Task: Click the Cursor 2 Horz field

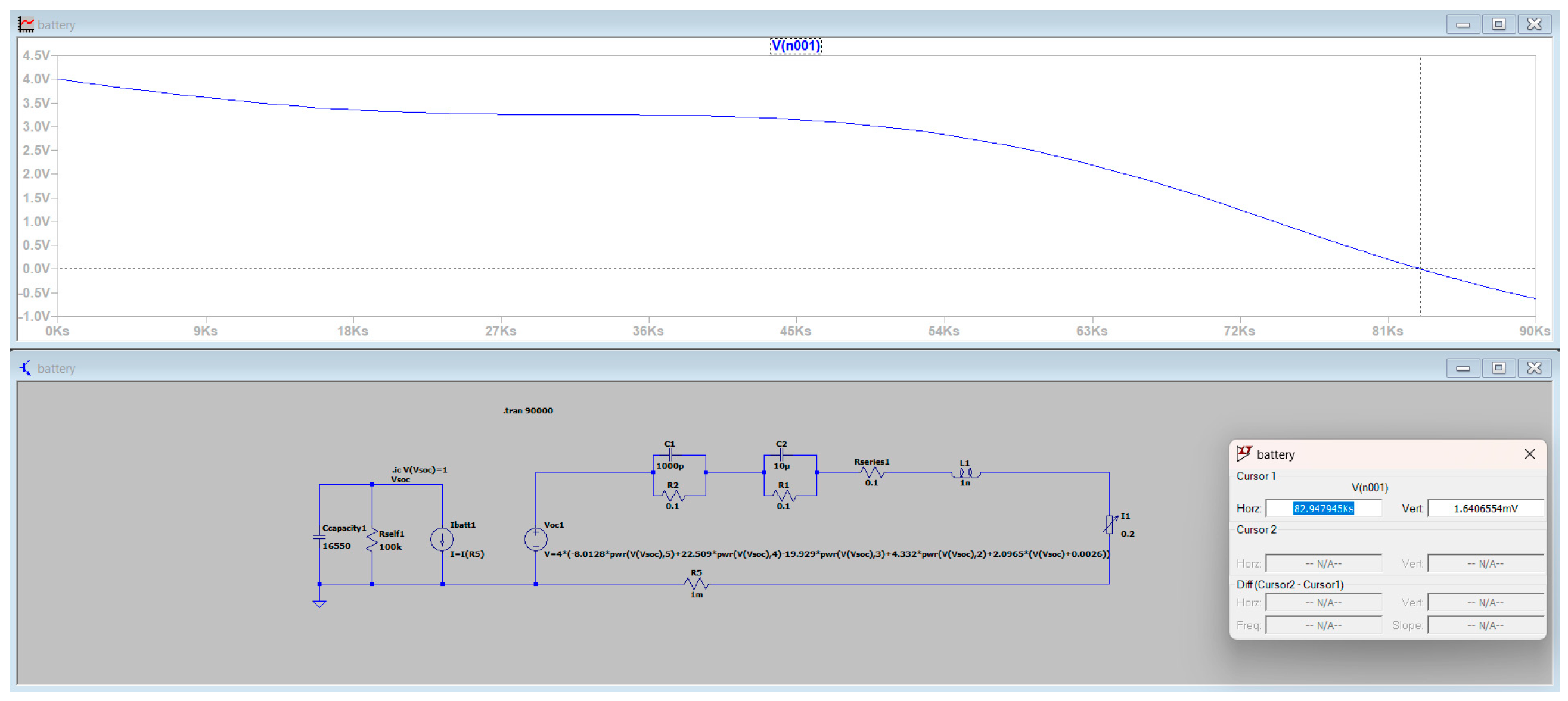Action: pyautogui.click(x=1322, y=564)
